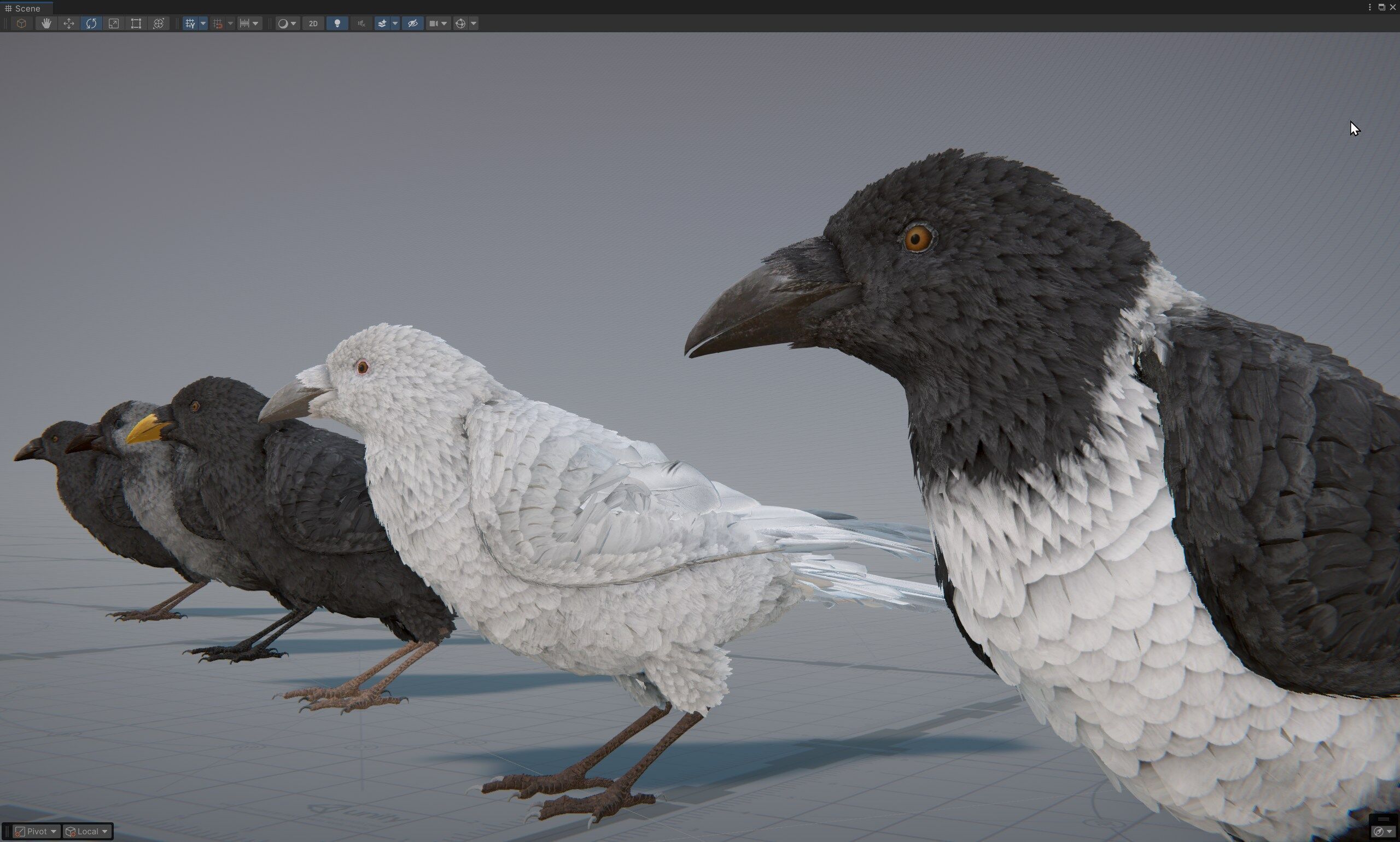Select the Rotate tool
The width and height of the screenshot is (1400, 842).
click(x=91, y=24)
